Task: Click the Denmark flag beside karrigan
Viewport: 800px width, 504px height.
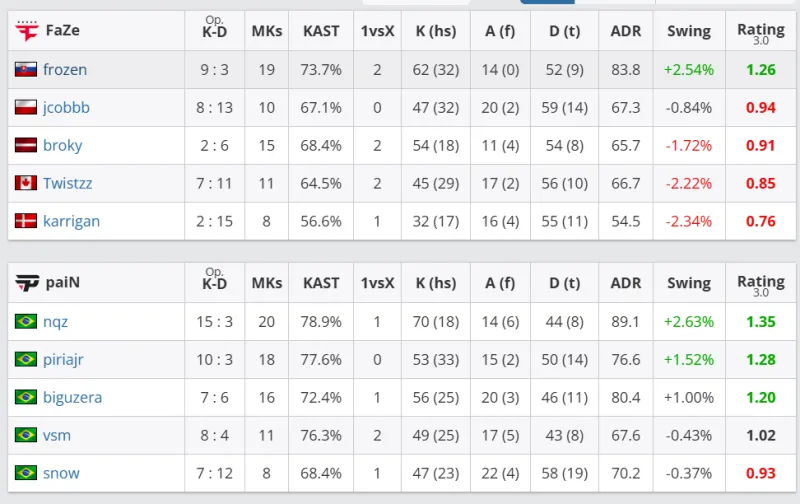Action: pyautogui.click(x=26, y=221)
